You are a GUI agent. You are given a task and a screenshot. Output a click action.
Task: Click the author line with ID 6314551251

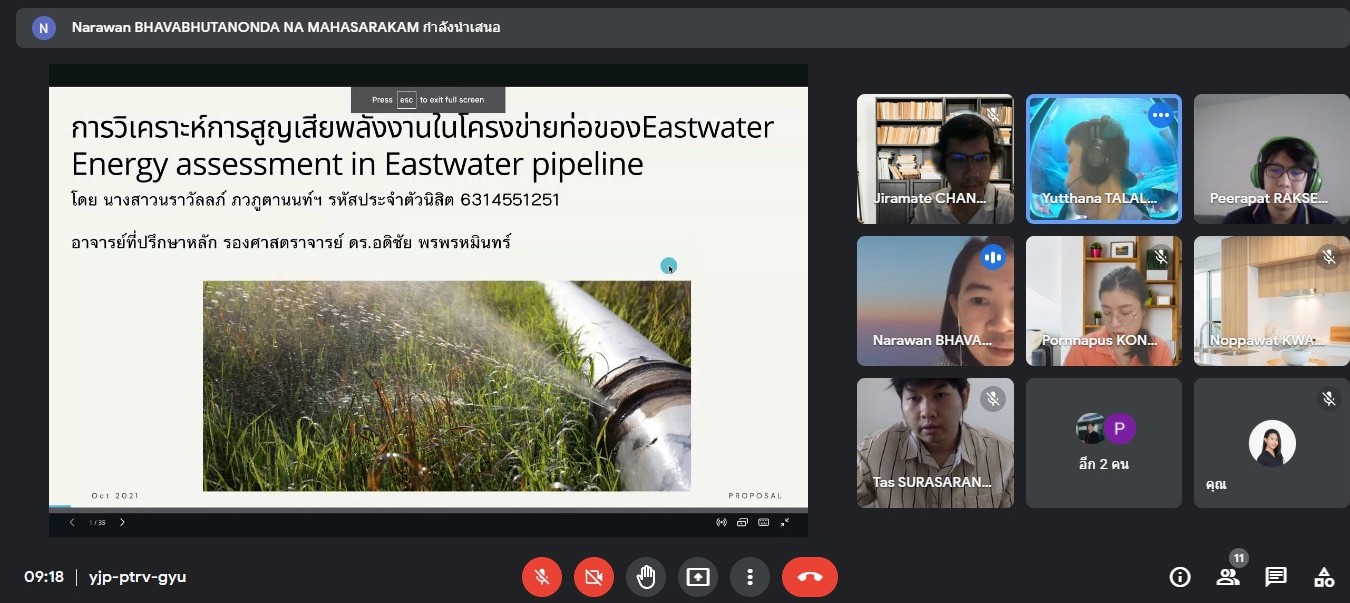point(315,200)
